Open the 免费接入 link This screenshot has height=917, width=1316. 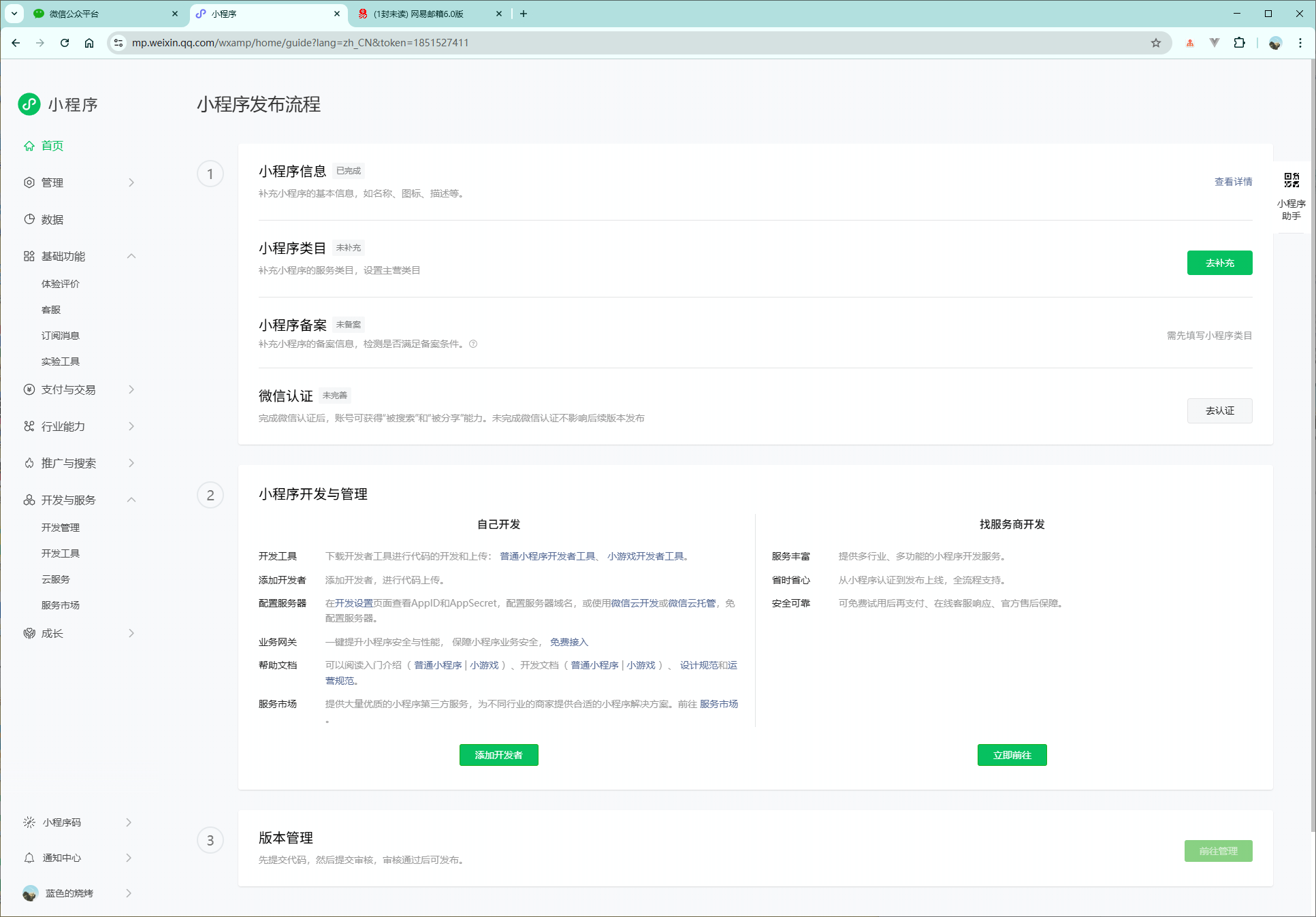568,642
